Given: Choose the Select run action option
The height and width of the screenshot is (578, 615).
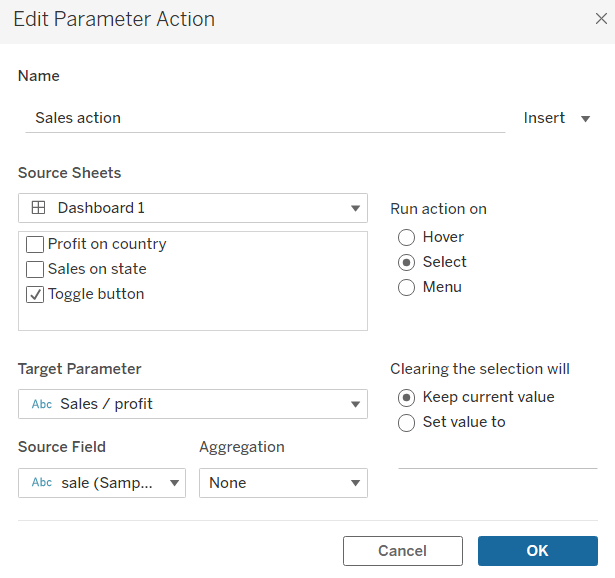Looking at the screenshot, I should [x=406, y=262].
